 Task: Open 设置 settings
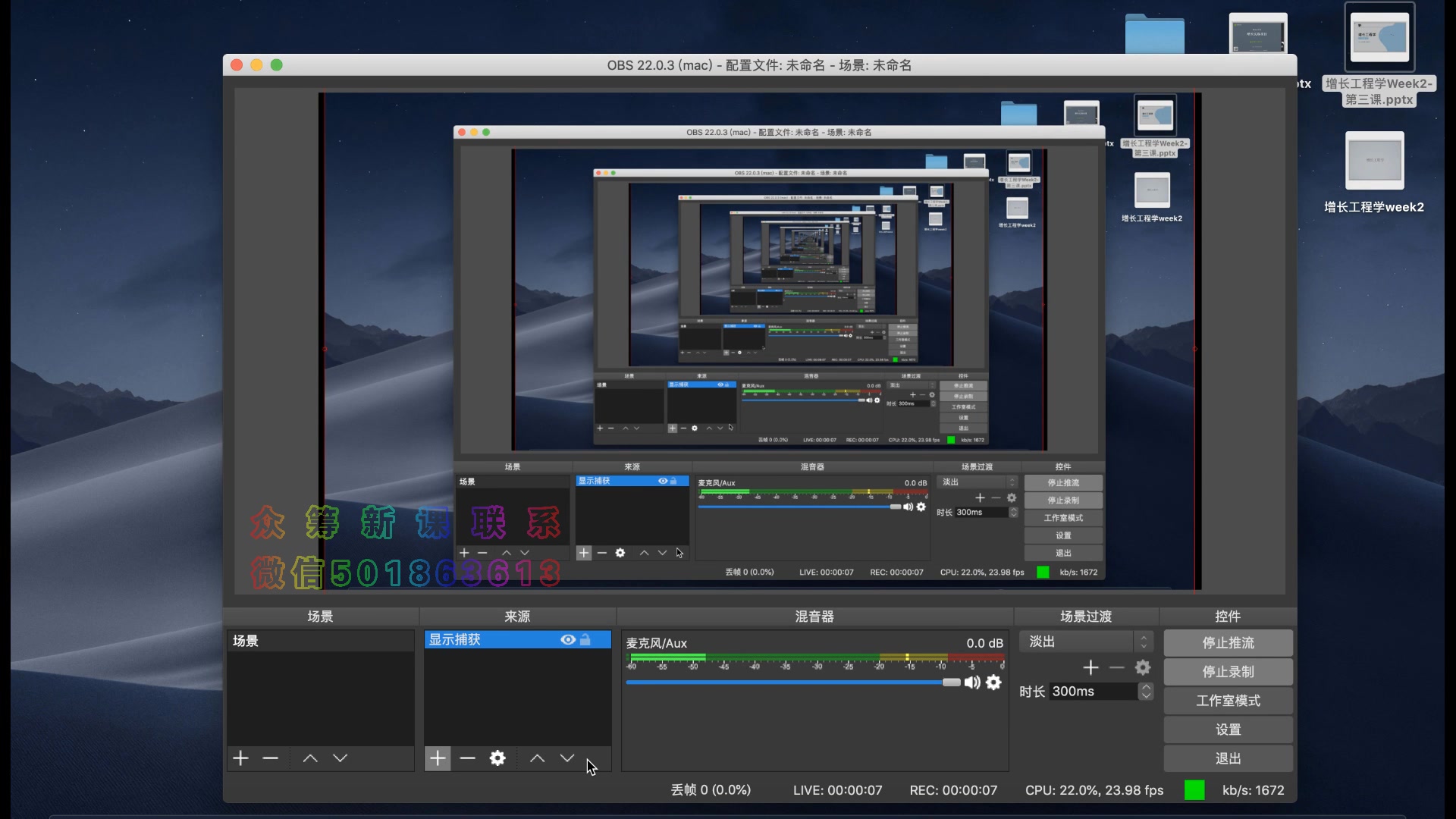click(1228, 730)
